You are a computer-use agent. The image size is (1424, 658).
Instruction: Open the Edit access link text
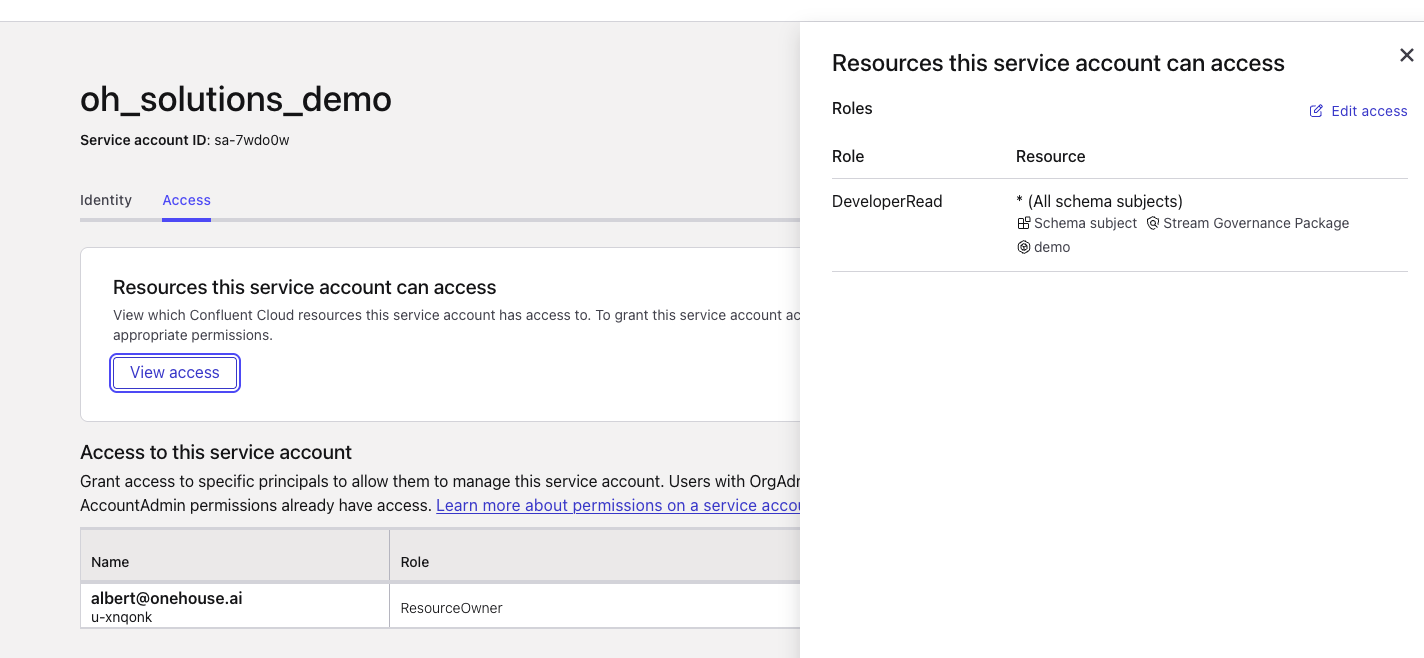pyautogui.click(x=1369, y=111)
